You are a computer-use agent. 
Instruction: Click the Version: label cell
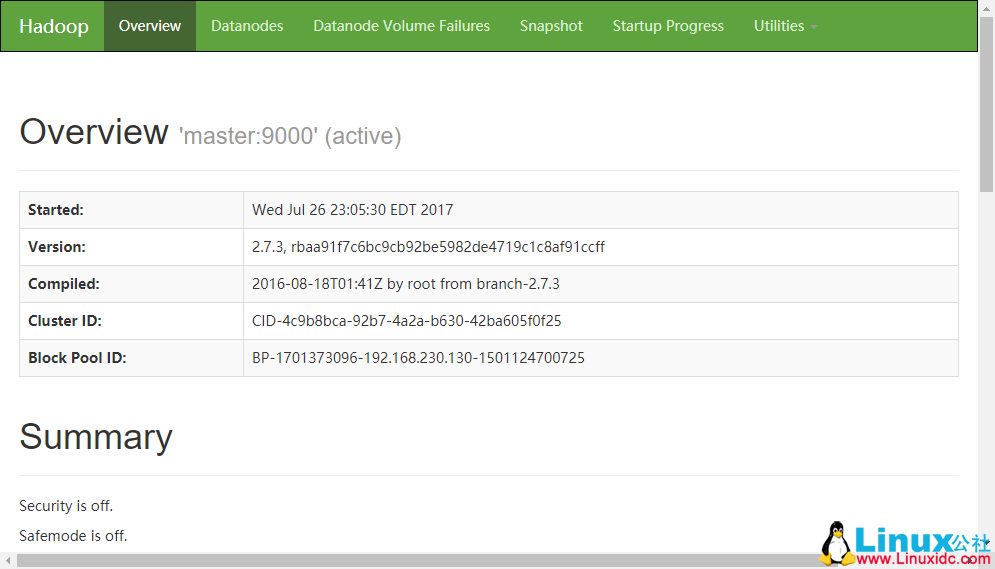click(131, 247)
